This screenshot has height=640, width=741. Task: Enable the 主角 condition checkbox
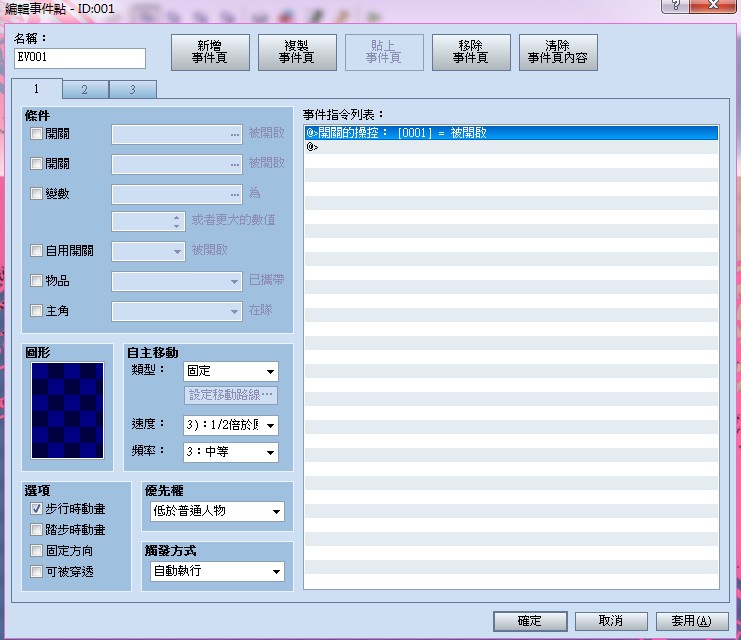(x=36, y=311)
